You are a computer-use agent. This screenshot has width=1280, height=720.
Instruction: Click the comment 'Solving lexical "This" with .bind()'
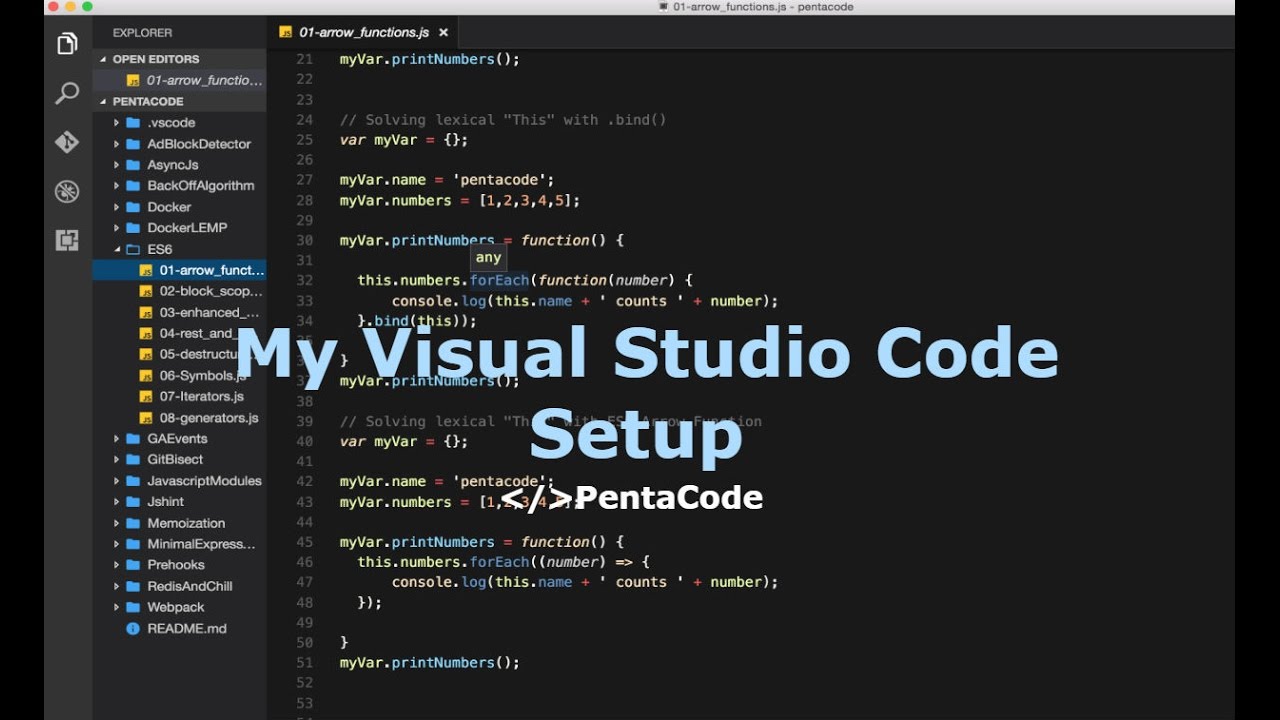pos(503,120)
